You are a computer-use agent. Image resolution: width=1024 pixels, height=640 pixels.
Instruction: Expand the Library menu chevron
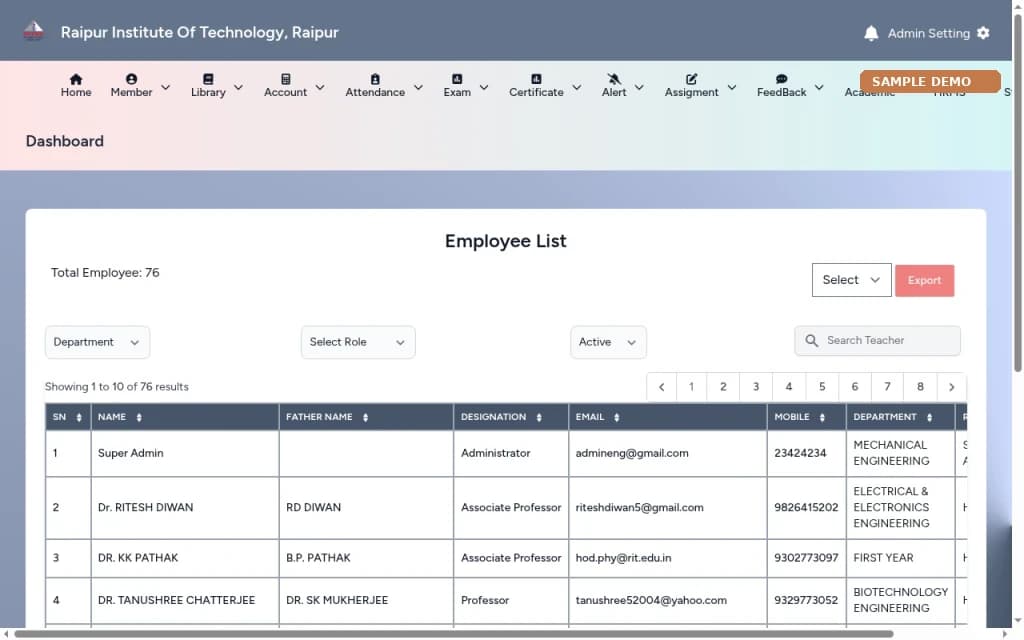tap(238, 87)
